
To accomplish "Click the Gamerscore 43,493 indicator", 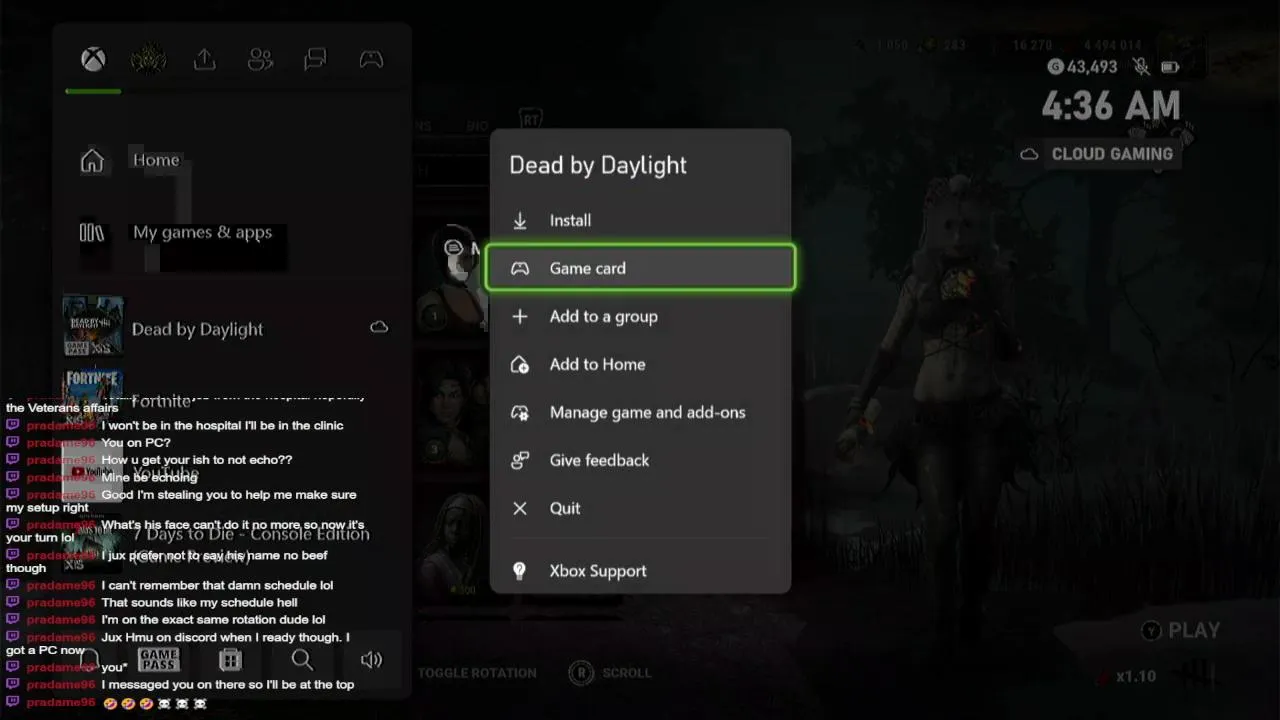I will point(1082,66).
